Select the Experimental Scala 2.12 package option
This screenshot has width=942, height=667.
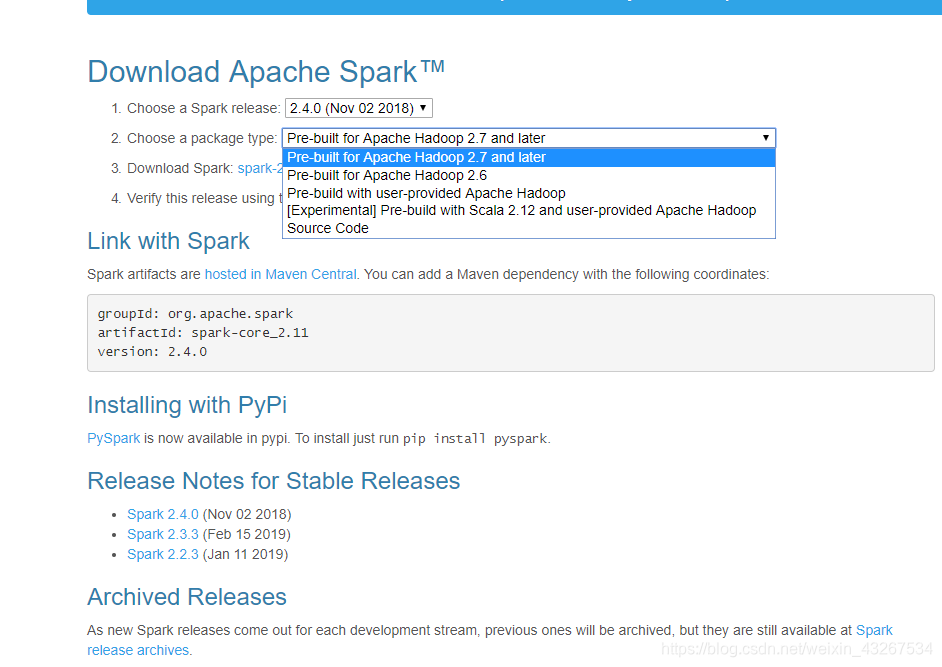(x=529, y=210)
